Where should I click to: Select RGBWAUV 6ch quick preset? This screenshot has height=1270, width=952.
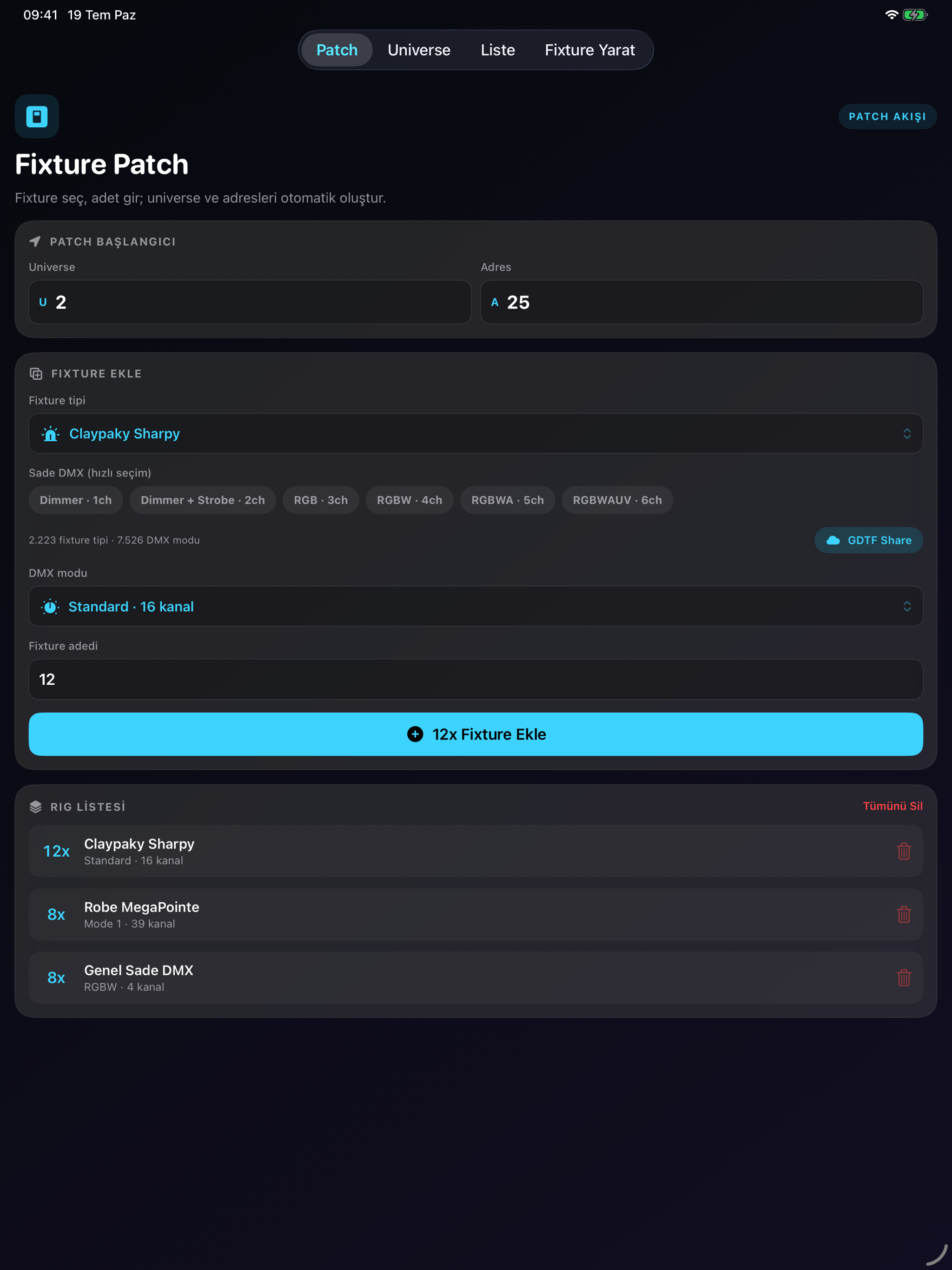617,500
